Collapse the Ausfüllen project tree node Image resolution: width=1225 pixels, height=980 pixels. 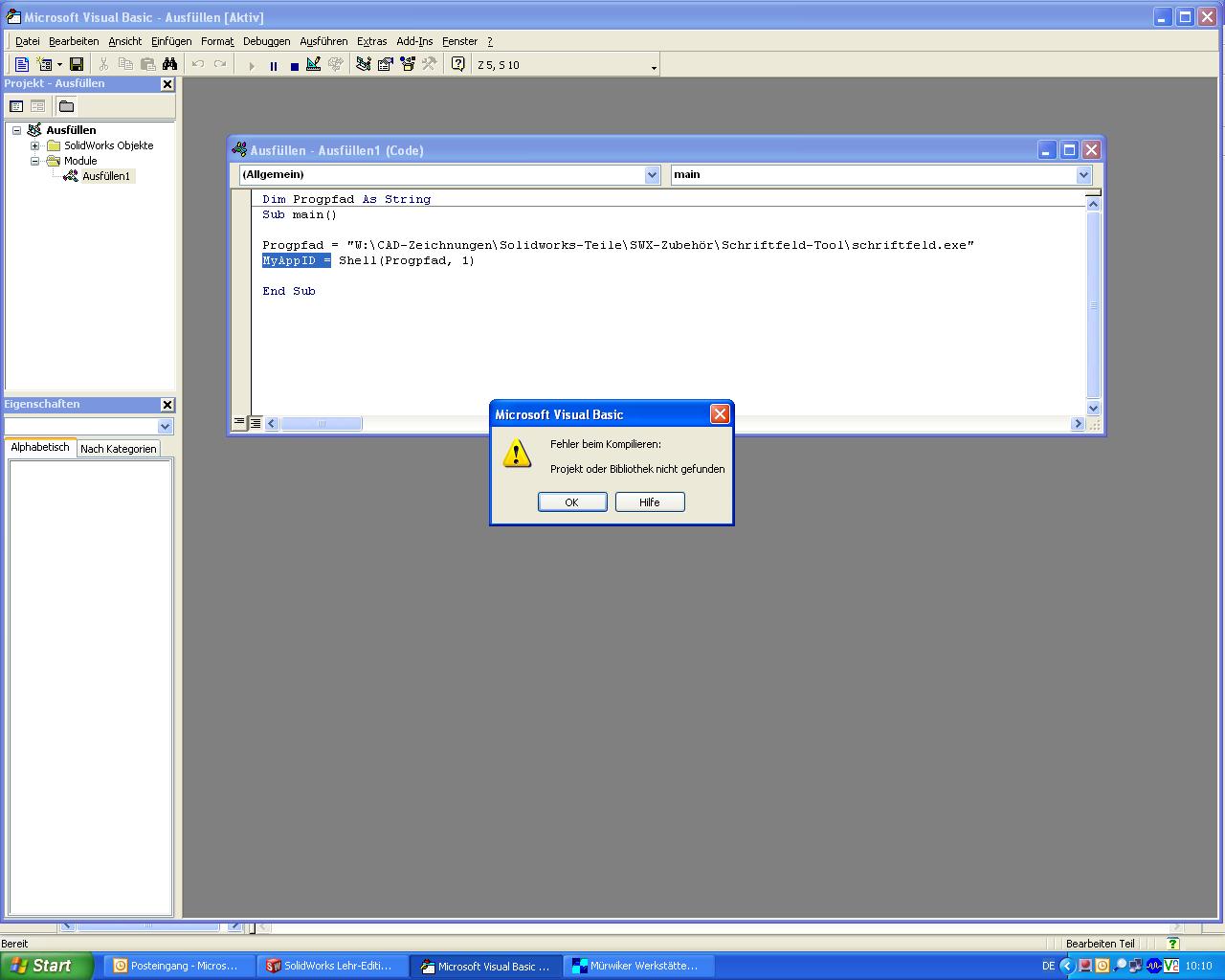(x=16, y=130)
